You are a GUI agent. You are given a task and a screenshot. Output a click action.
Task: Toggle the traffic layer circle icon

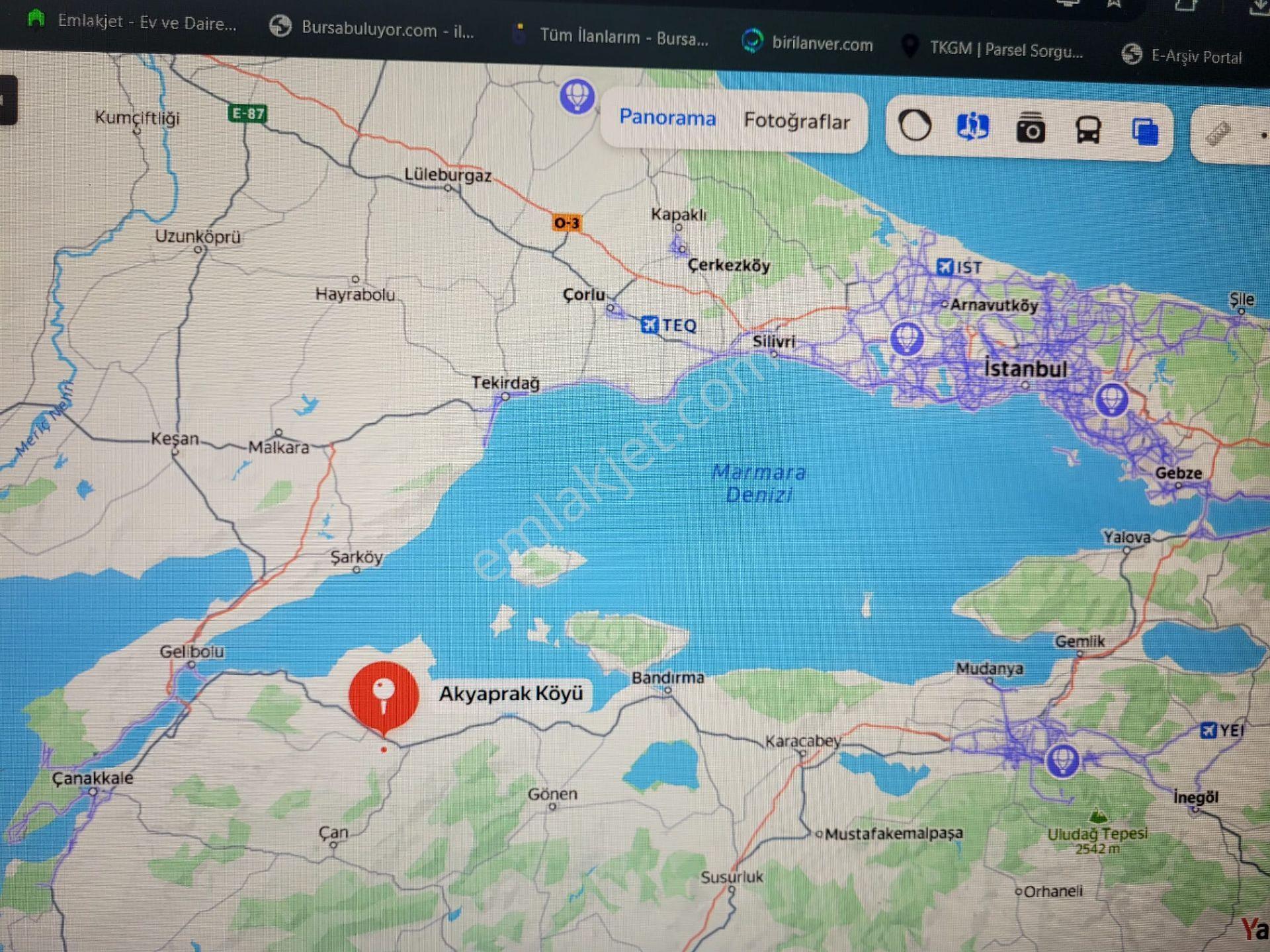pos(915,125)
